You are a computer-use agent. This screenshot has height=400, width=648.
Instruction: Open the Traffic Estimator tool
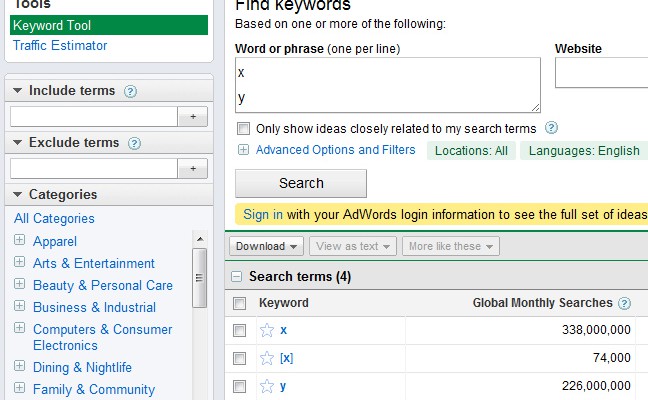pyautogui.click(x=60, y=45)
